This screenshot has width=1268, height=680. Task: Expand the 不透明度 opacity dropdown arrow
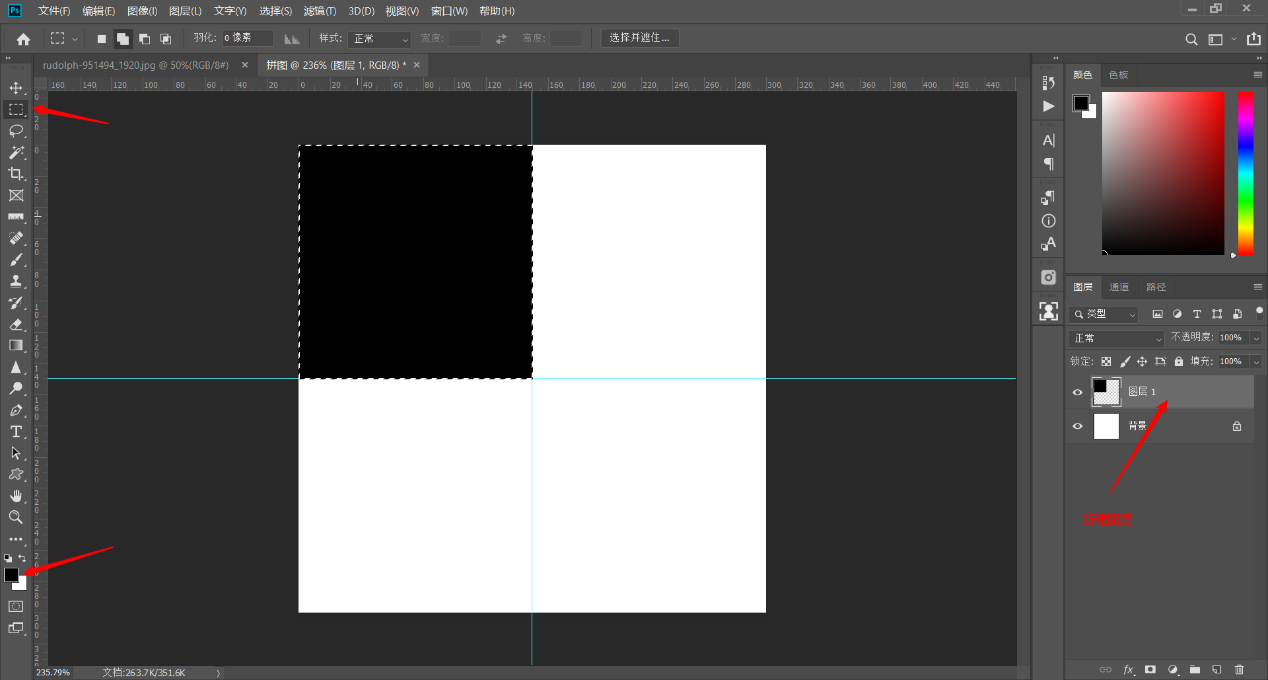pos(1257,338)
